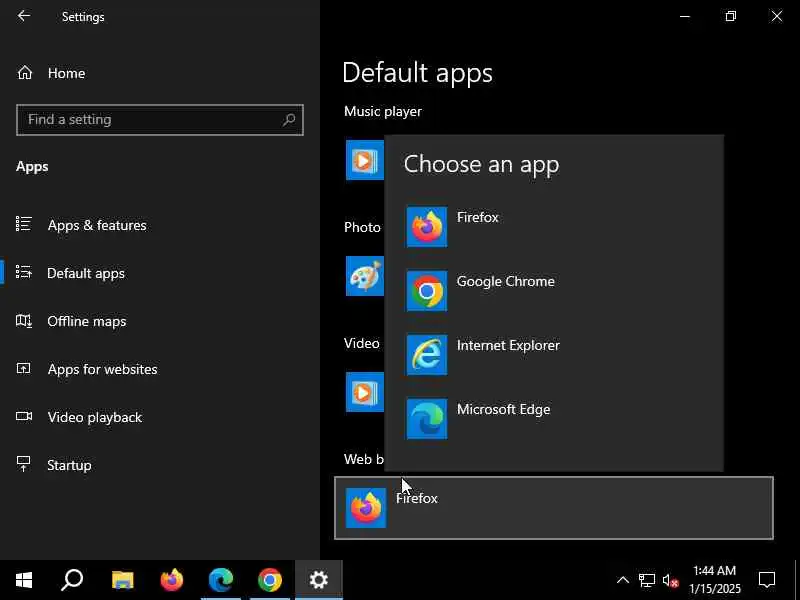Viewport: 800px width, 600px height.
Task: Open Apps & features section
Action: click(97, 225)
